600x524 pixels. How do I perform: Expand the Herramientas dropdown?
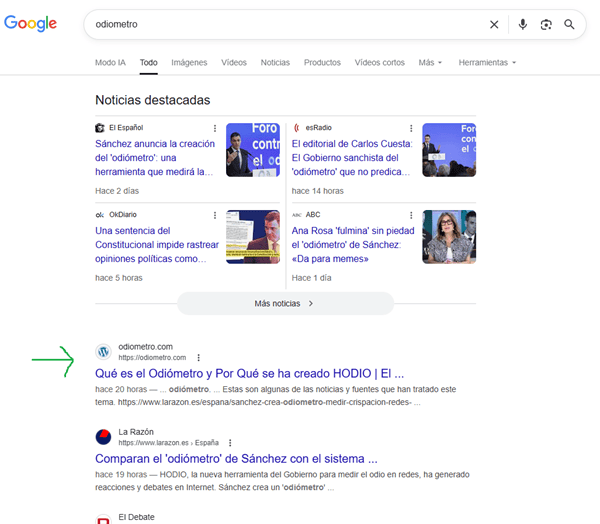tap(487, 62)
